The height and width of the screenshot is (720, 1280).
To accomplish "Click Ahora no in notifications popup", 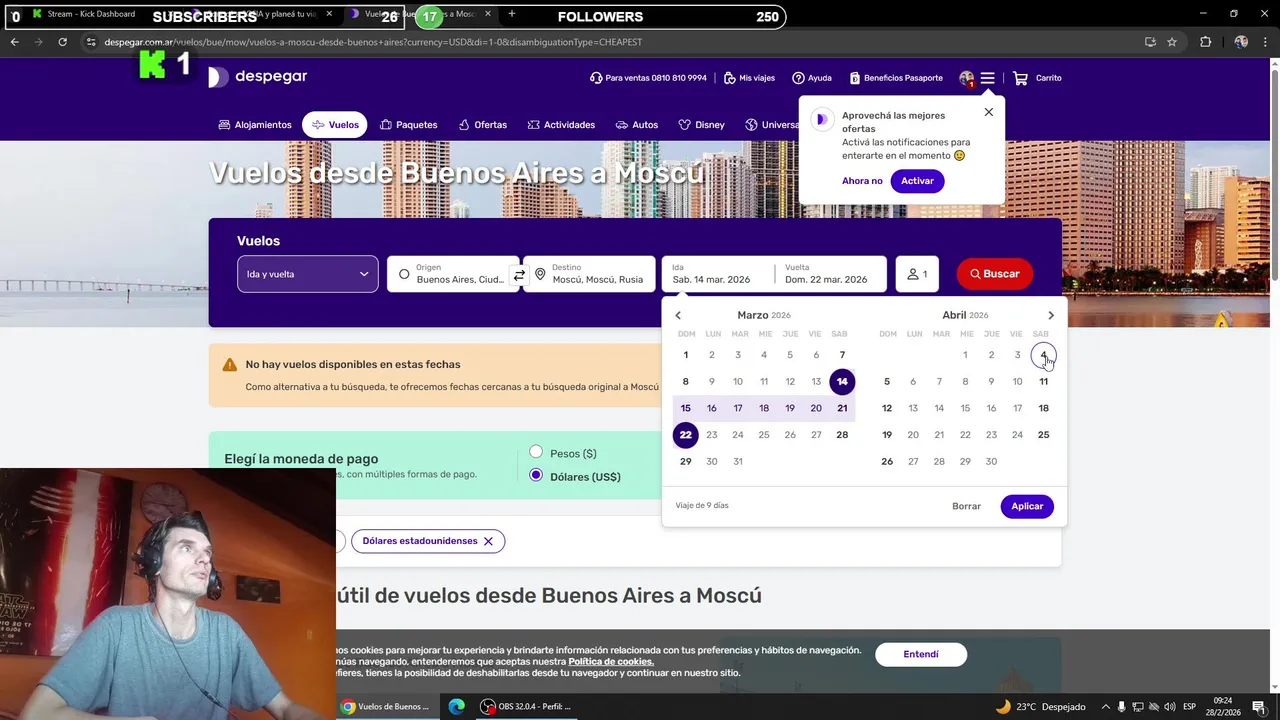I will point(862,181).
